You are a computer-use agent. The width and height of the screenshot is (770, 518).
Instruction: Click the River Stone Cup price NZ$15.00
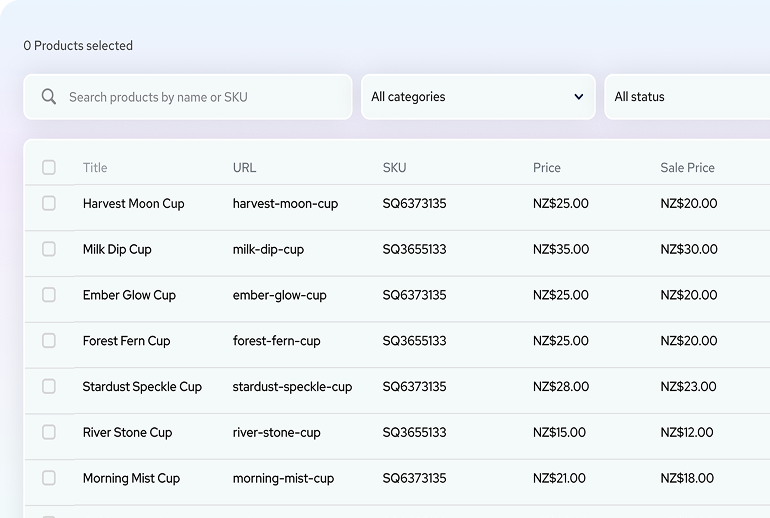tap(560, 433)
